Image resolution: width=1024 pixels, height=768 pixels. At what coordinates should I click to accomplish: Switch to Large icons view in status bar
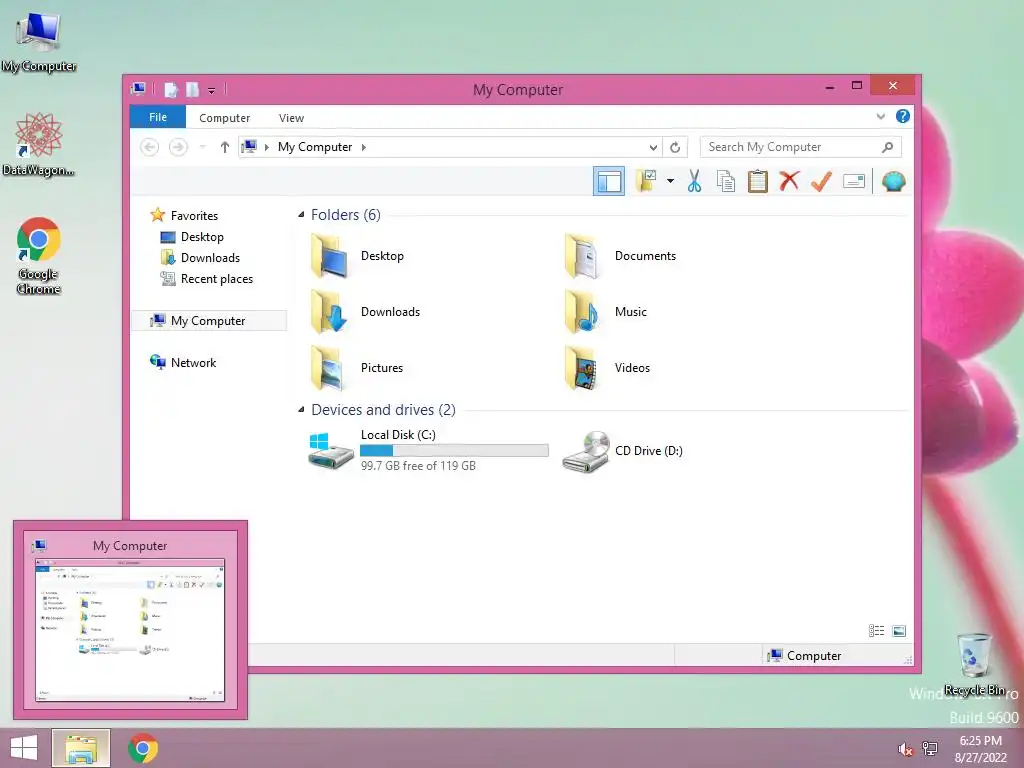pyautogui.click(x=899, y=631)
